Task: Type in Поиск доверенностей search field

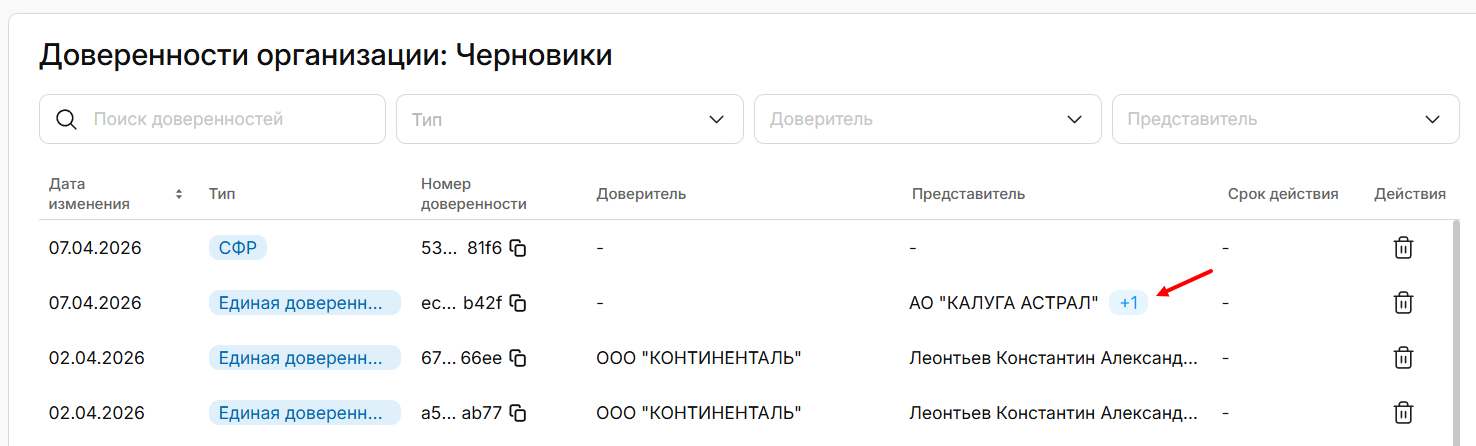Action: (230, 120)
